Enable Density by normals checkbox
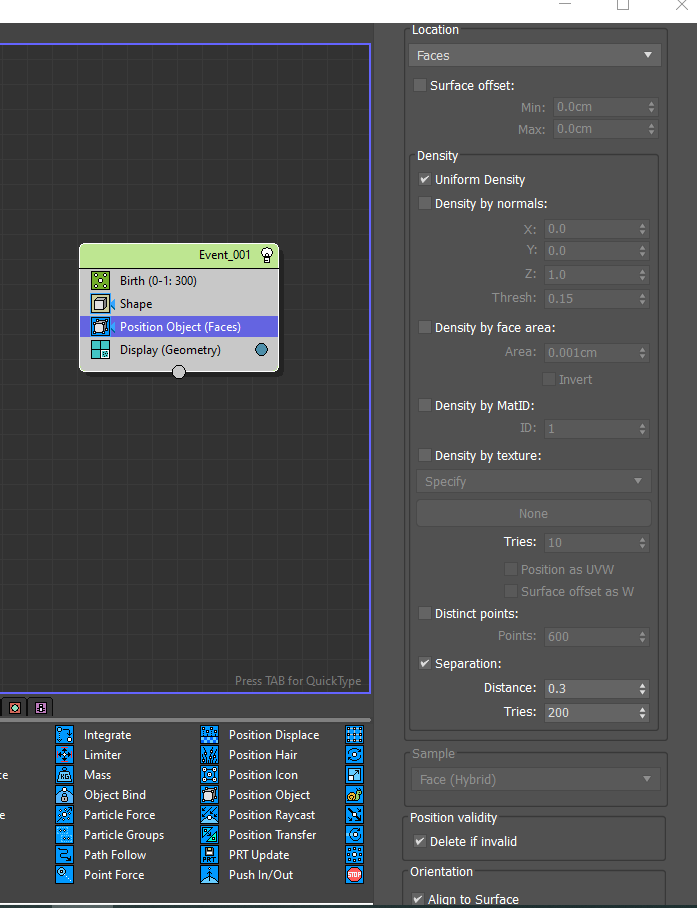 [x=425, y=204]
